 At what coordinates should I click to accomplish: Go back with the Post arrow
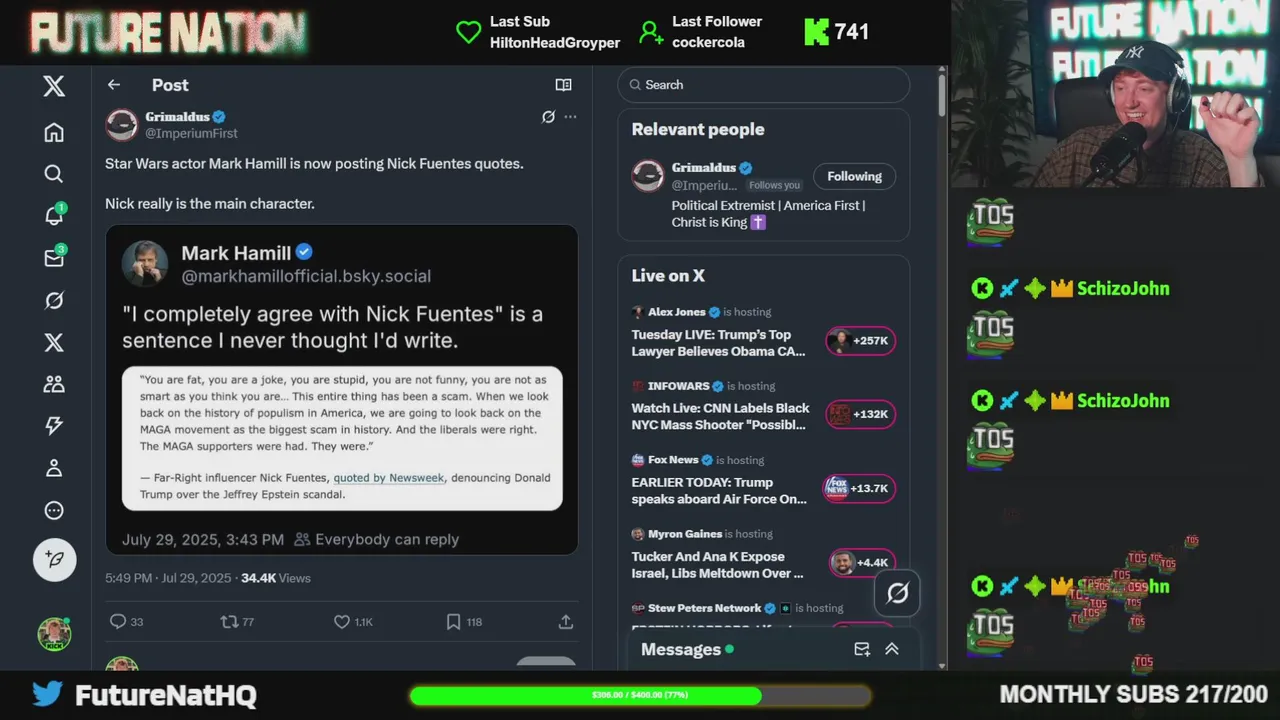tap(114, 85)
